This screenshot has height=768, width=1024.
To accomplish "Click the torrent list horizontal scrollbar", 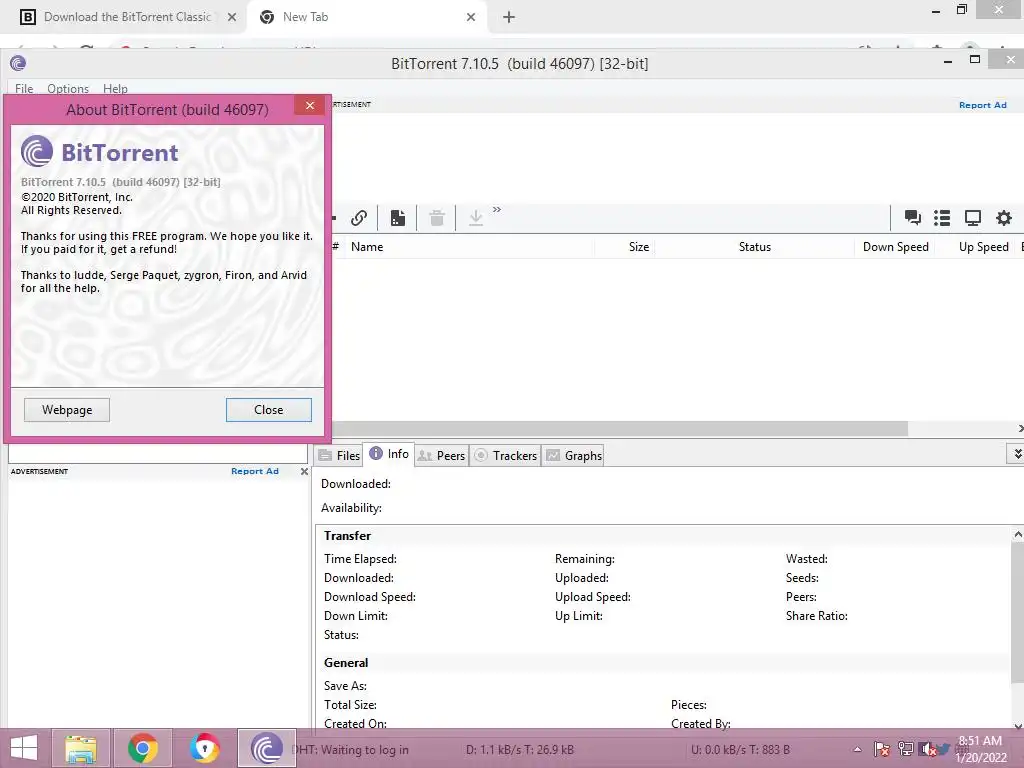I will [x=620, y=428].
